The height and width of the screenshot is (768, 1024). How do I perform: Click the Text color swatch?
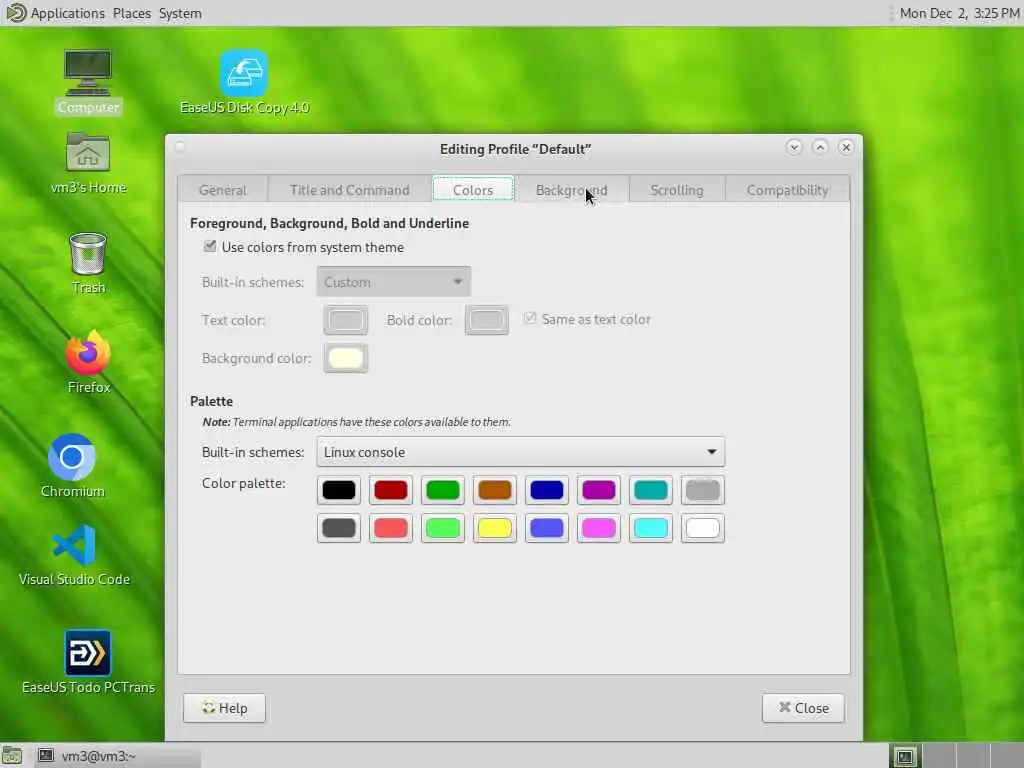345,320
